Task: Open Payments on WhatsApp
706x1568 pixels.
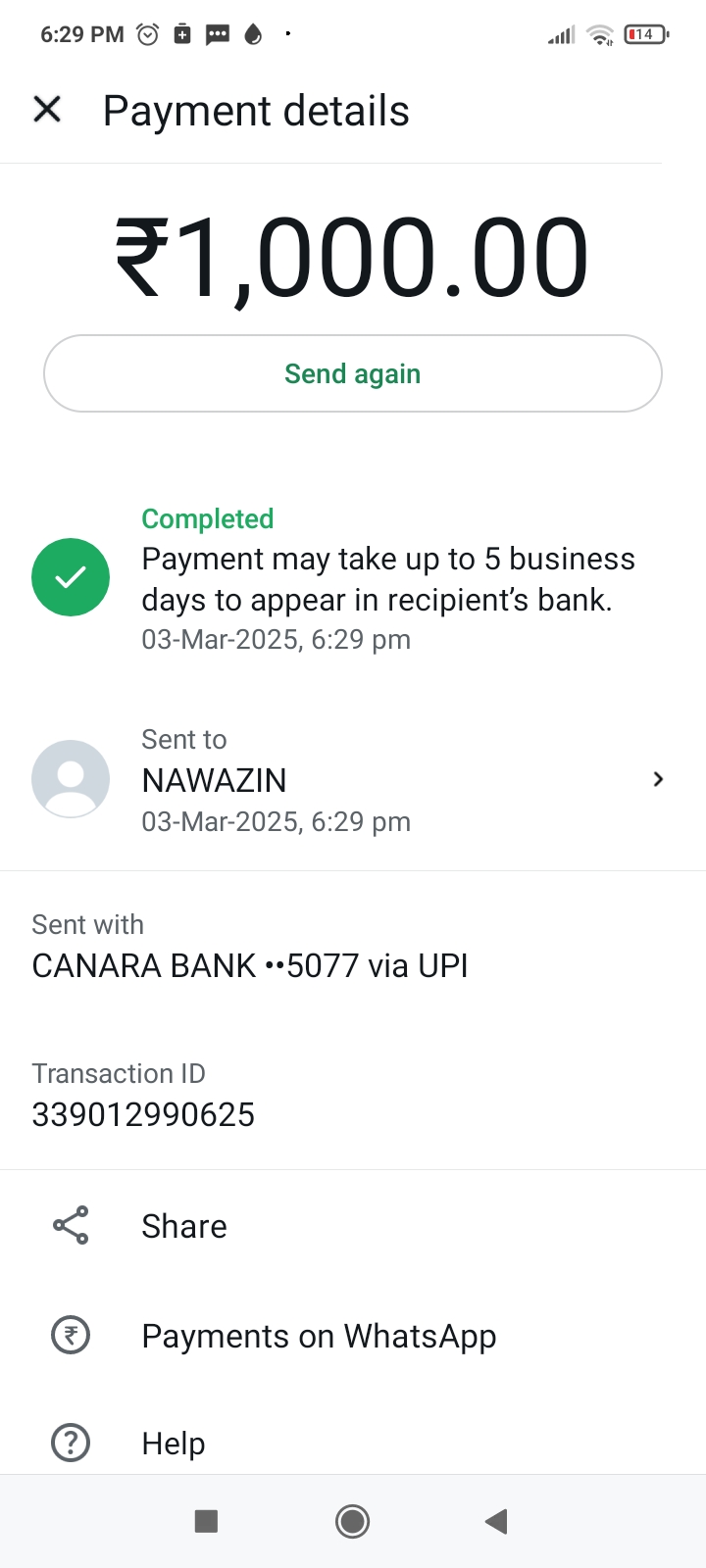Action: (x=319, y=1336)
